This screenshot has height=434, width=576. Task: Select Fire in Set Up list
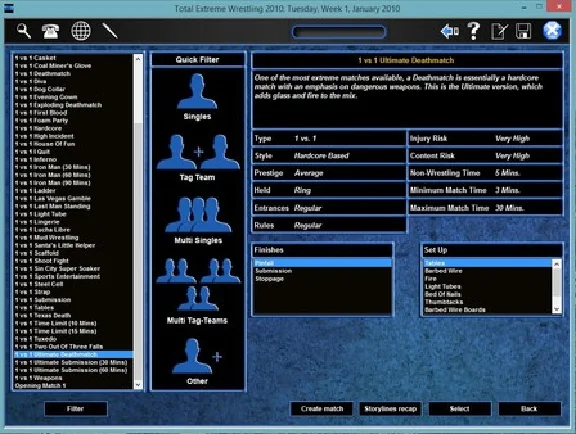click(487, 279)
